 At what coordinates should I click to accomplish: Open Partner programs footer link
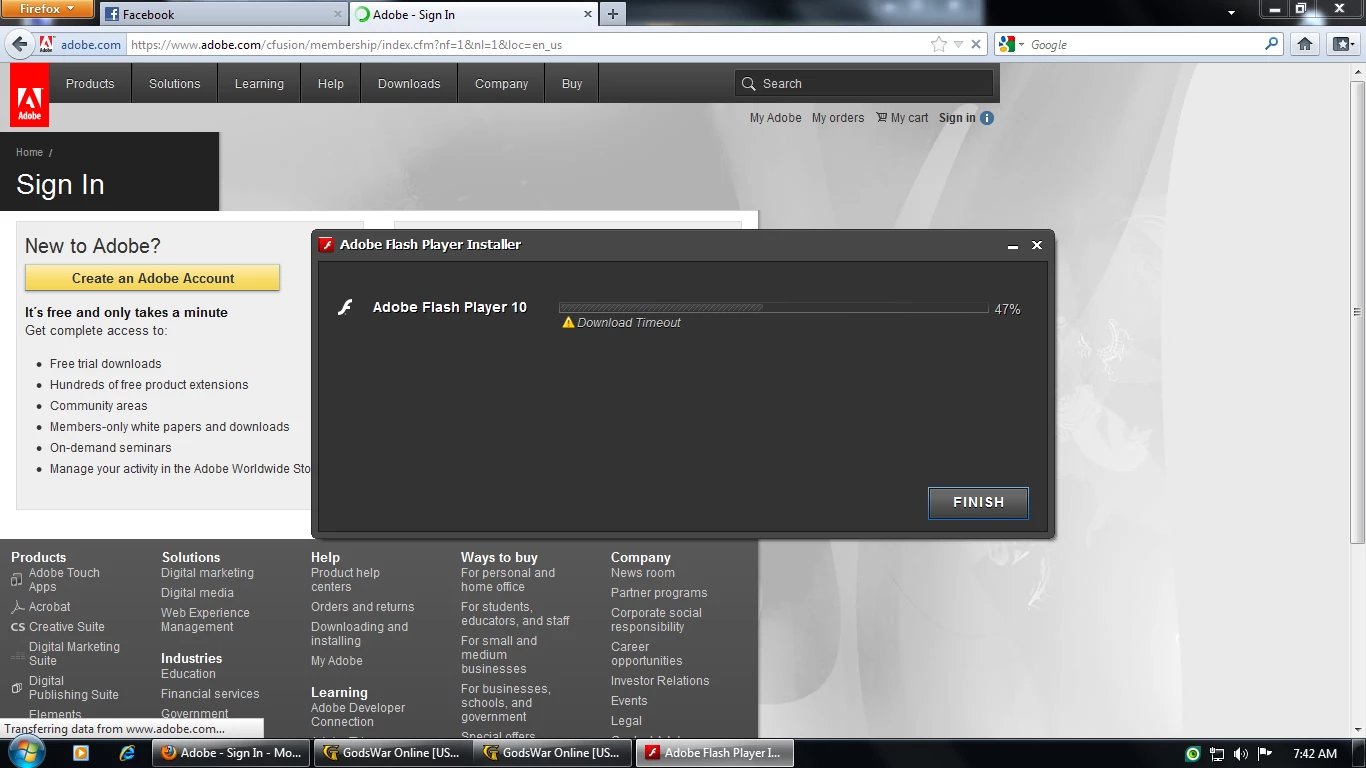pyautogui.click(x=659, y=593)
